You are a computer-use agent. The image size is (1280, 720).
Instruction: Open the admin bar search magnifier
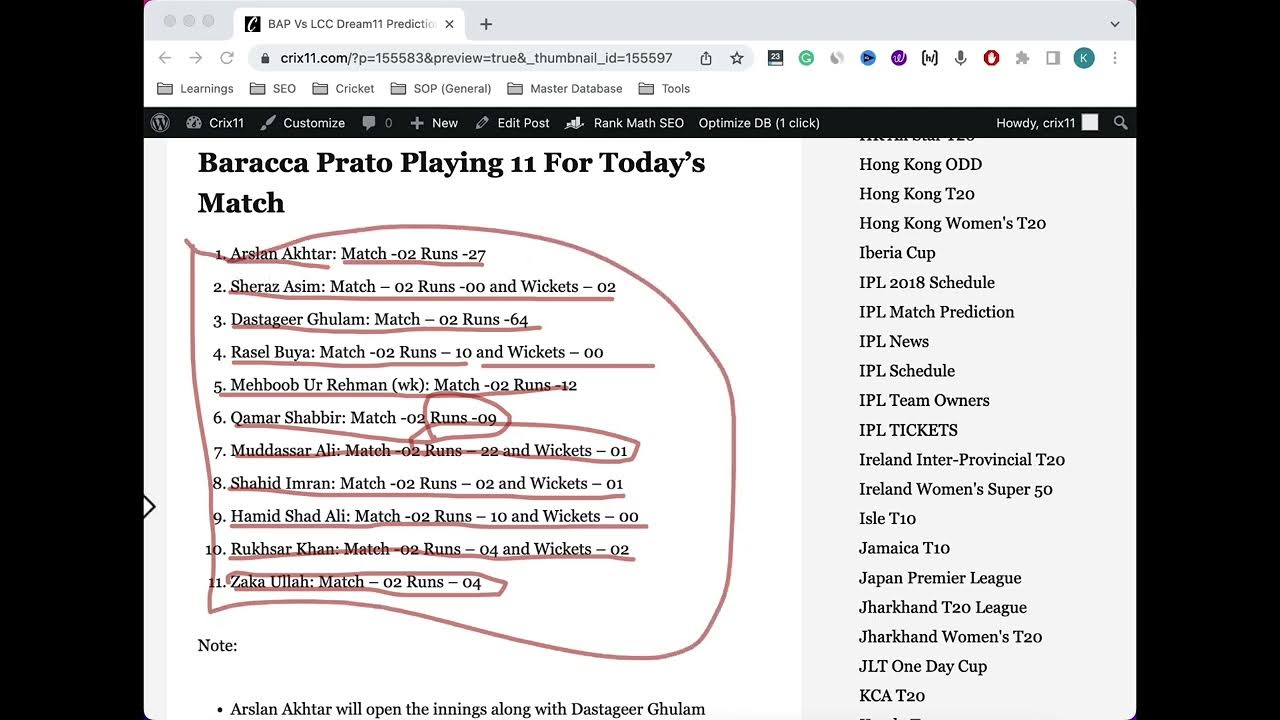tap(1120, 123)
